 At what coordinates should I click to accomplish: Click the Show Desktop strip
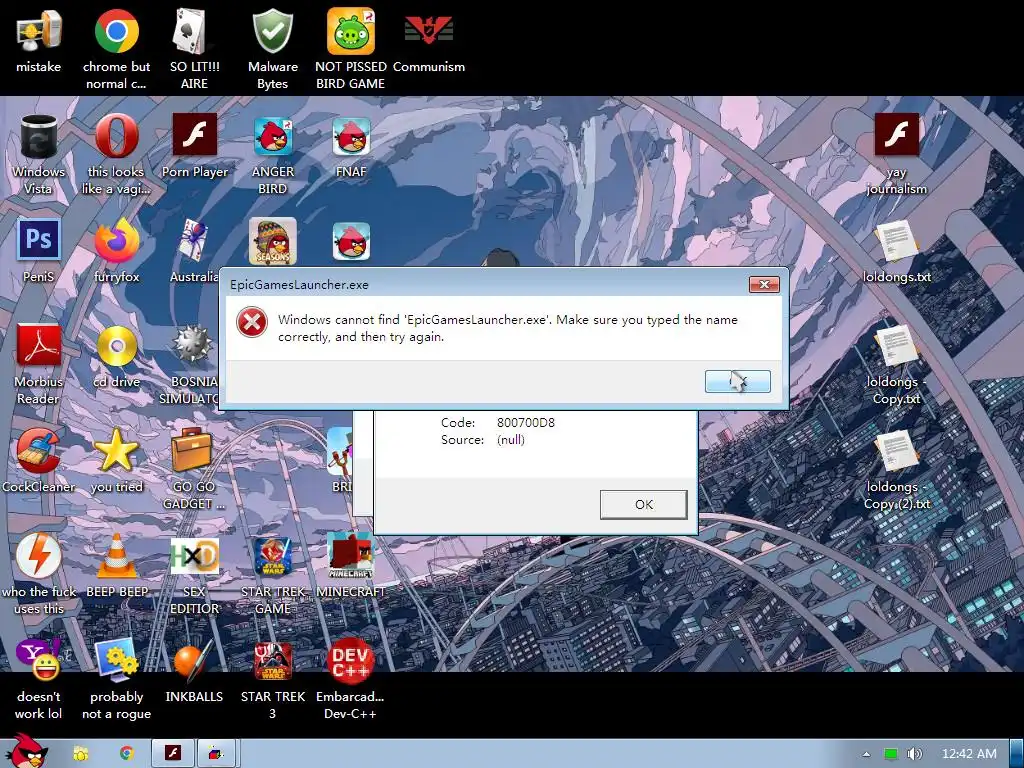1016,754
